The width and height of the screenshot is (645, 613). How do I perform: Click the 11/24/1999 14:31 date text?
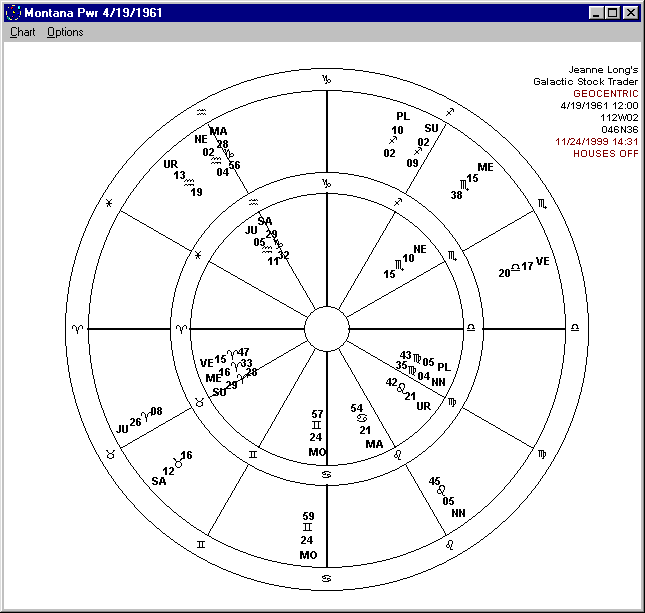point(596,142)
